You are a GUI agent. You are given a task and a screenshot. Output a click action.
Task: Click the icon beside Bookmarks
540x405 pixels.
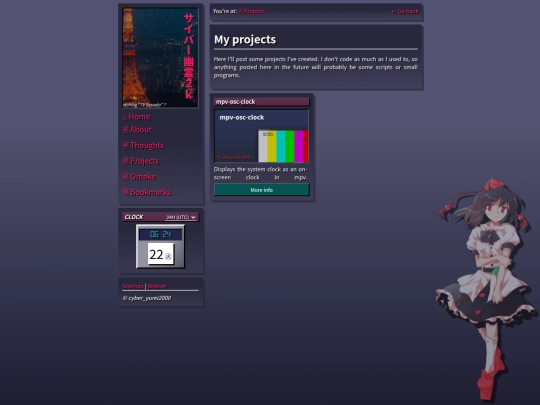(125, 192)
